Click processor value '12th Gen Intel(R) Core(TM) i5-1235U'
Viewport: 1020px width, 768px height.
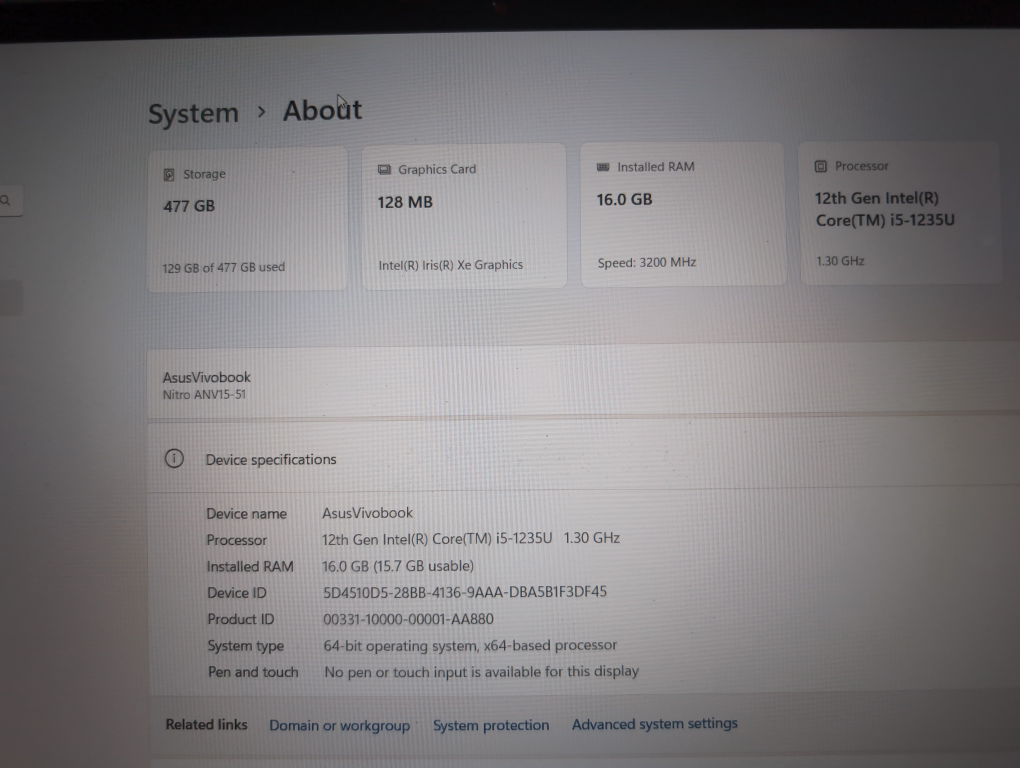click(x=436, y=539)
